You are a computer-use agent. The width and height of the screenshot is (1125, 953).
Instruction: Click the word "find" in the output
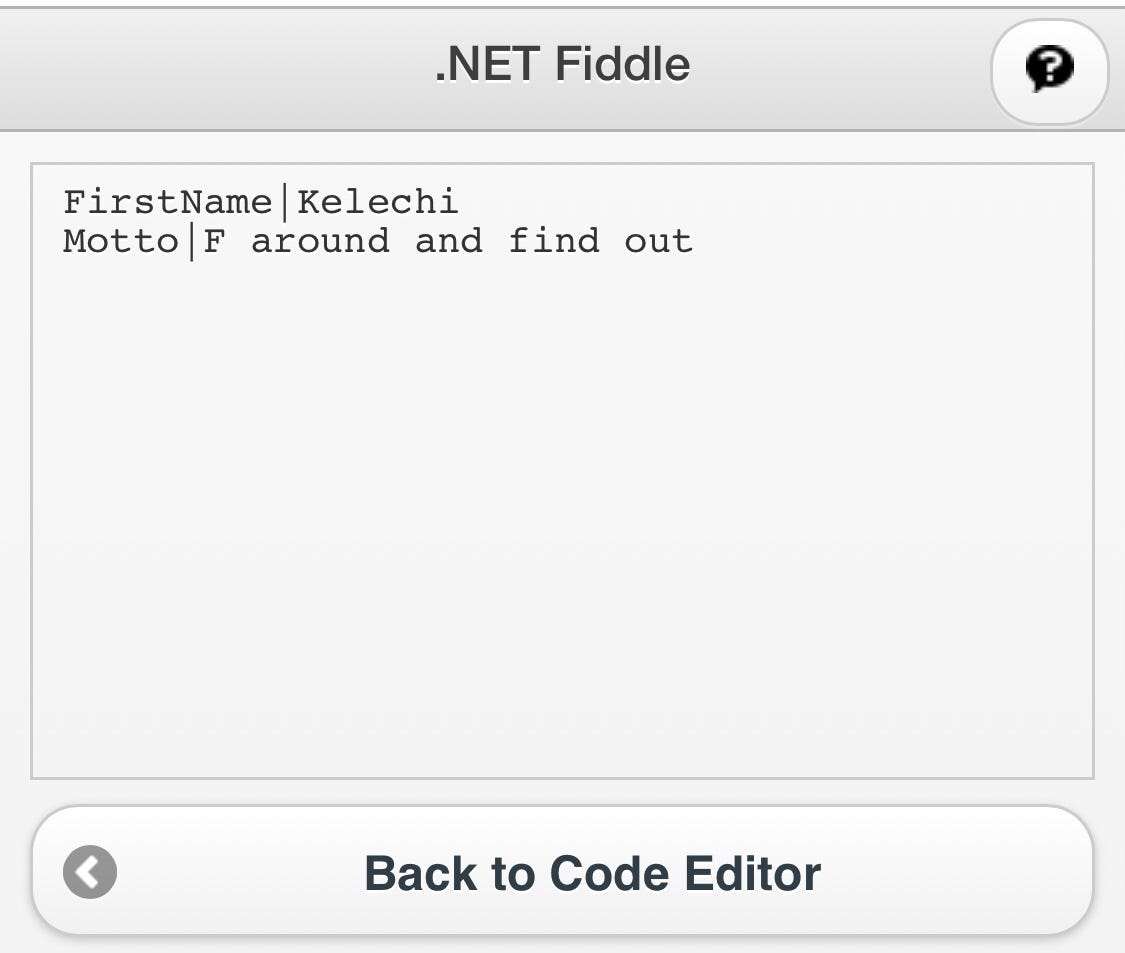pos(553,241)
